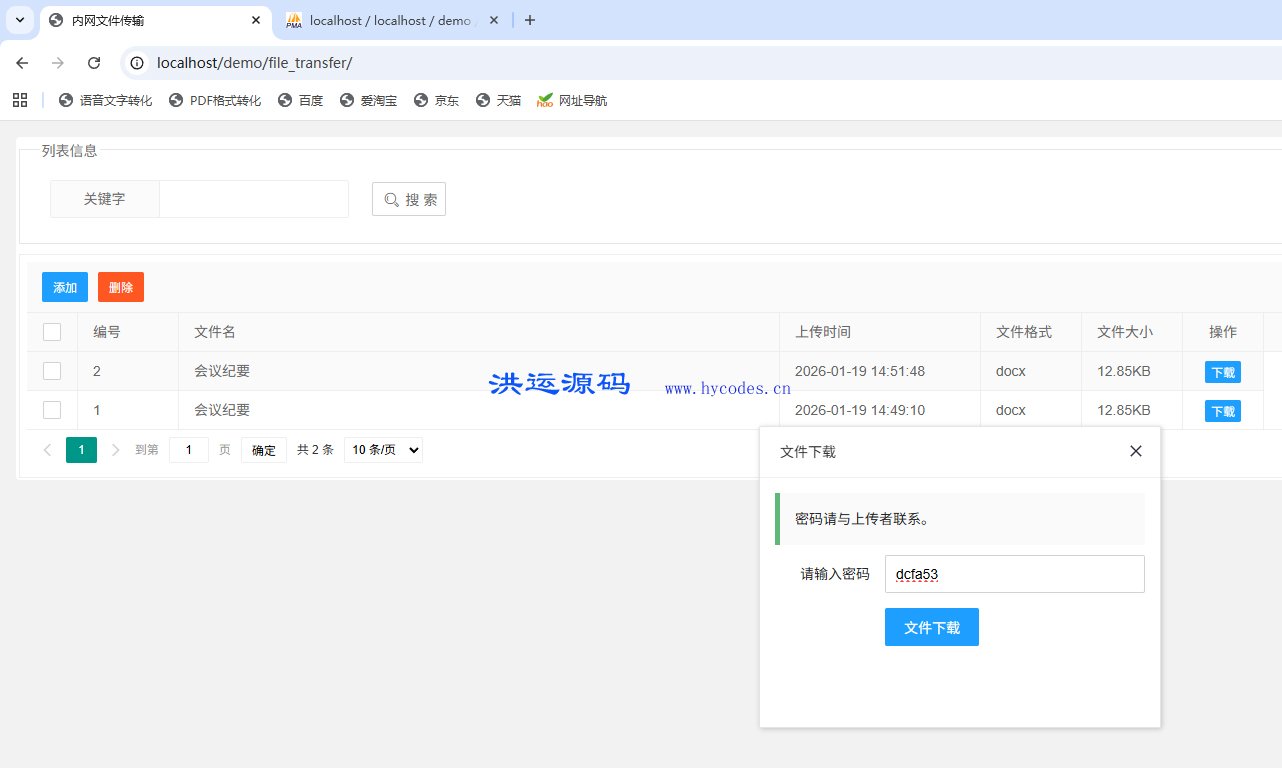Image resolution: width=1282 pixels, height=768 pixels.
Task: Open the Chrome apps grid icon
Action: coord(20,99)
